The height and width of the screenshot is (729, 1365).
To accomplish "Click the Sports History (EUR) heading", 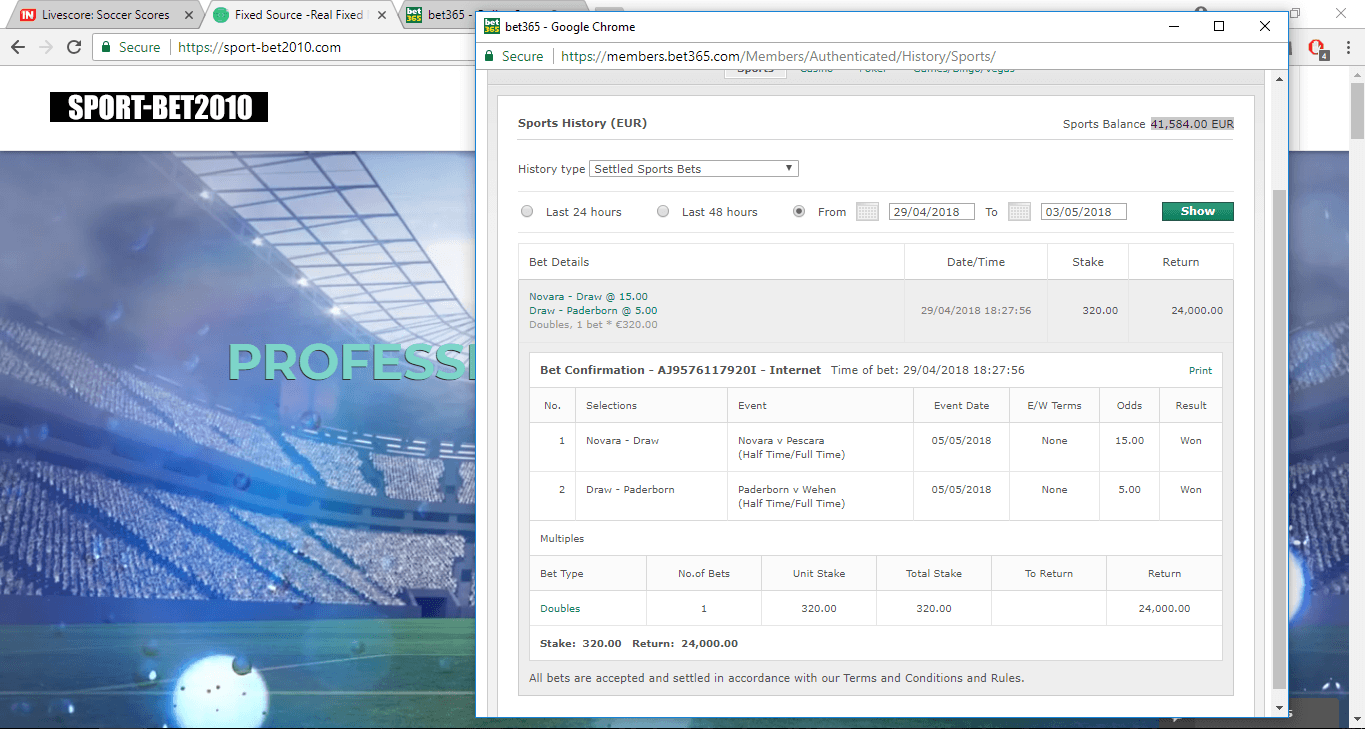I will pos(582,123).
